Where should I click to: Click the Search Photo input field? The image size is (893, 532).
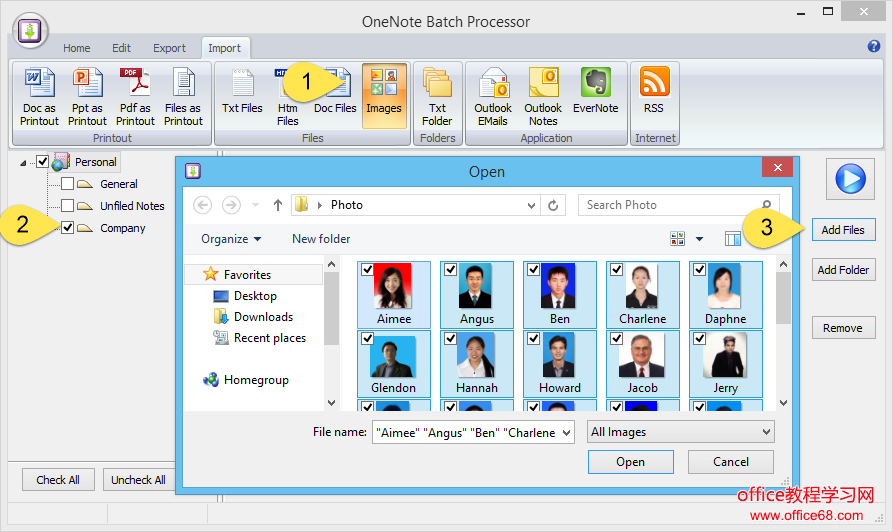(x=670, y=205)
